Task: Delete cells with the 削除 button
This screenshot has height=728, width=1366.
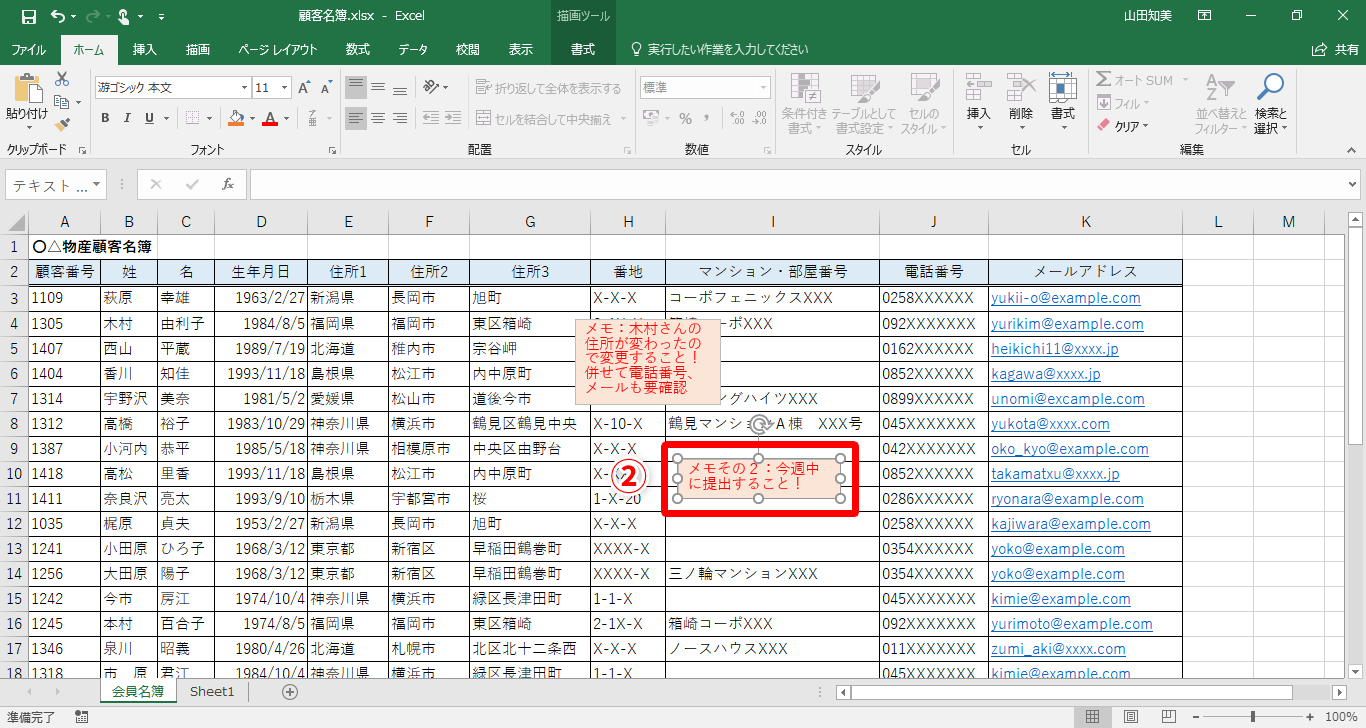Action: (1020, 104)
